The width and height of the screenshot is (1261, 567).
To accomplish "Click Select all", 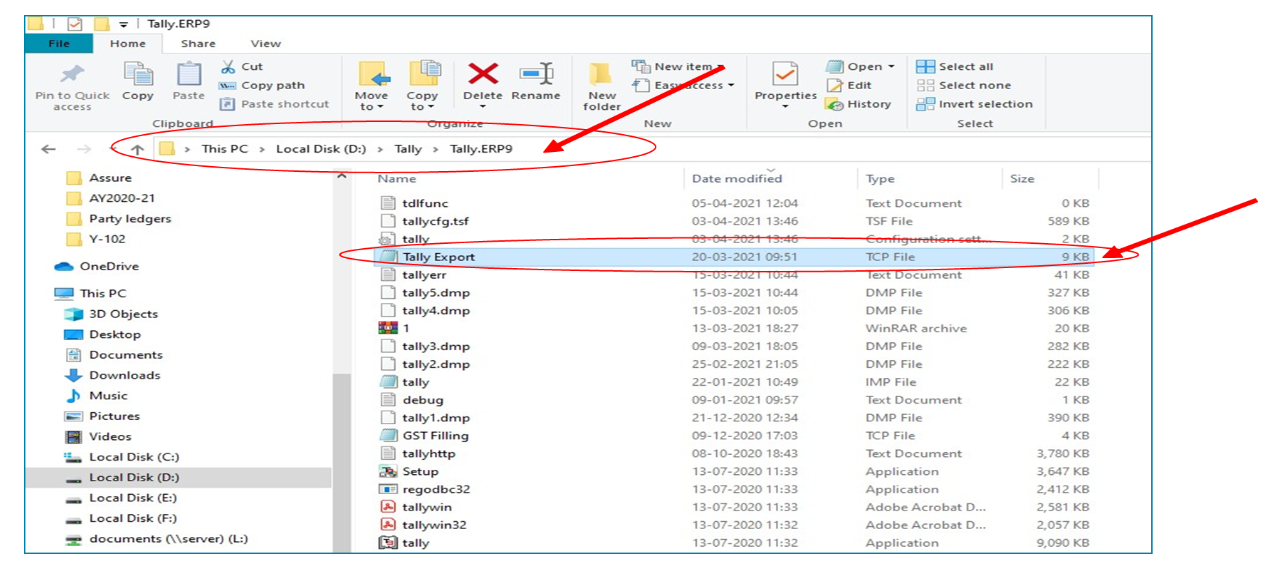I will click(x=955, y=67).
